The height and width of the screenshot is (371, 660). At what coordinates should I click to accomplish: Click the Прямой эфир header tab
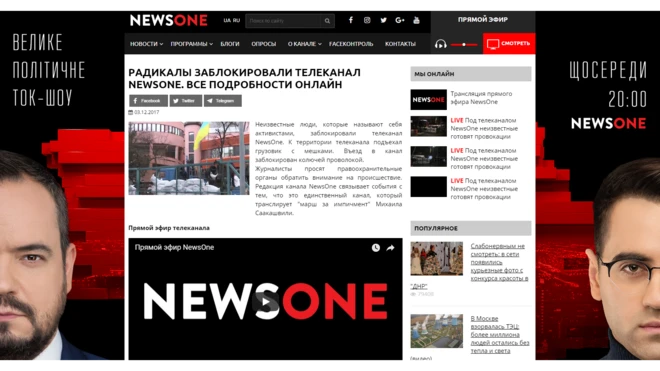(x=483, y=19)
